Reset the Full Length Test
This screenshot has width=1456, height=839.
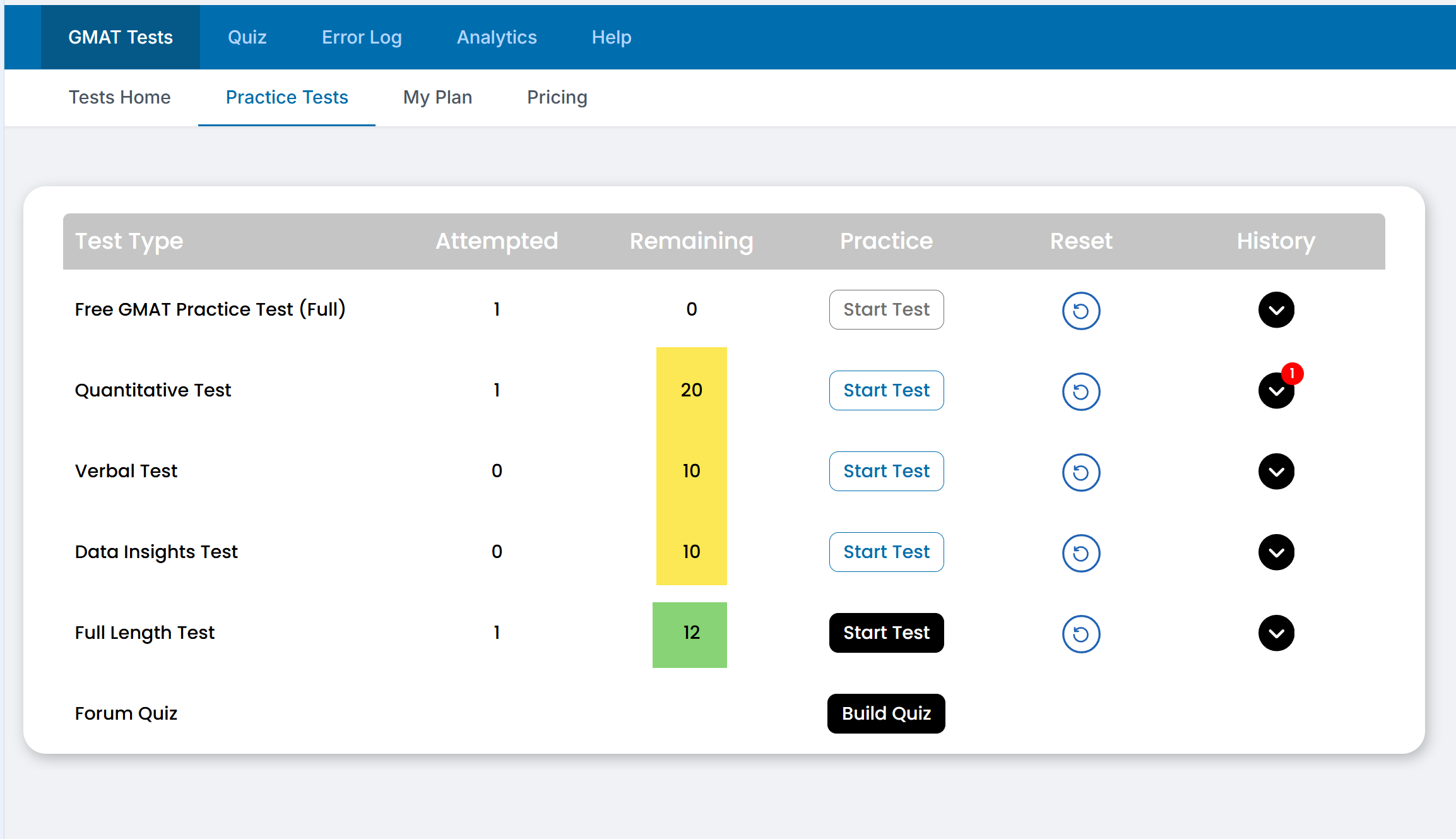pos(1080,634)
